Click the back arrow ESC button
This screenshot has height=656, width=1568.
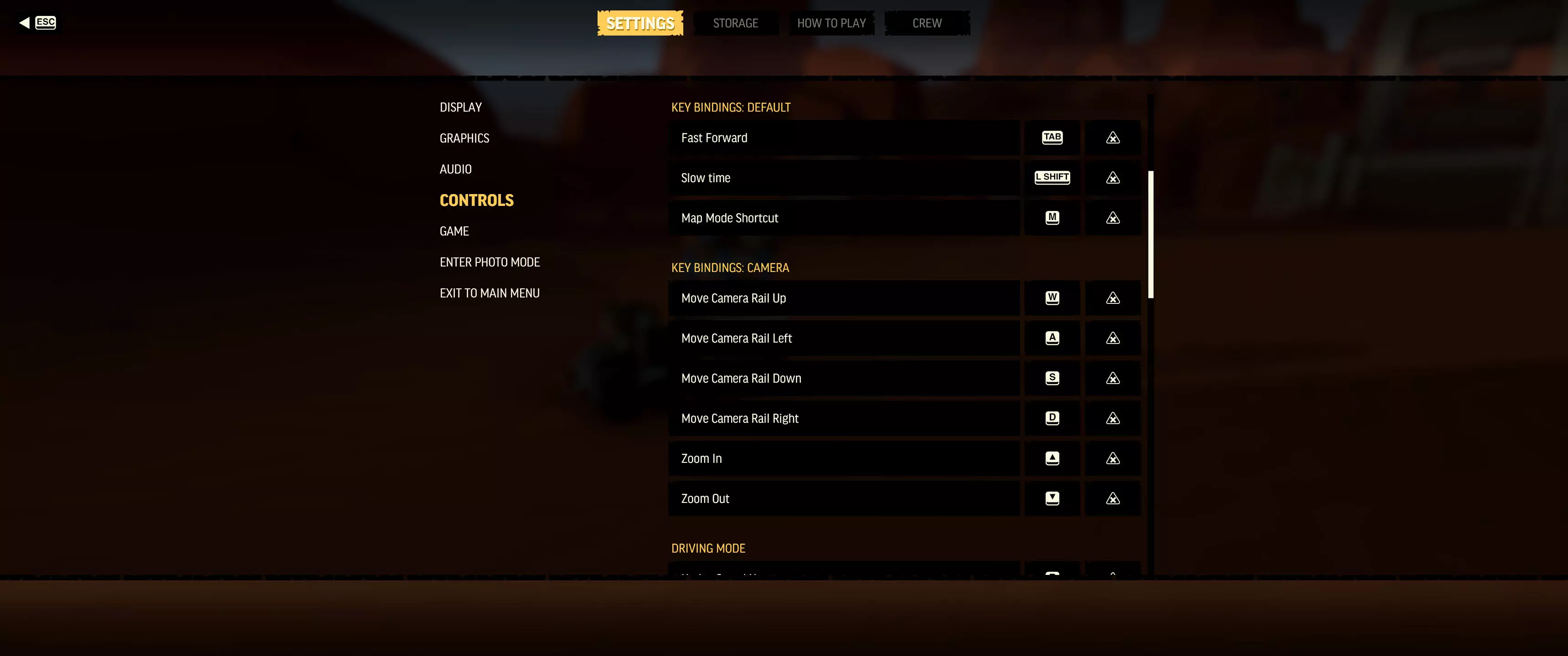point(38,22)
